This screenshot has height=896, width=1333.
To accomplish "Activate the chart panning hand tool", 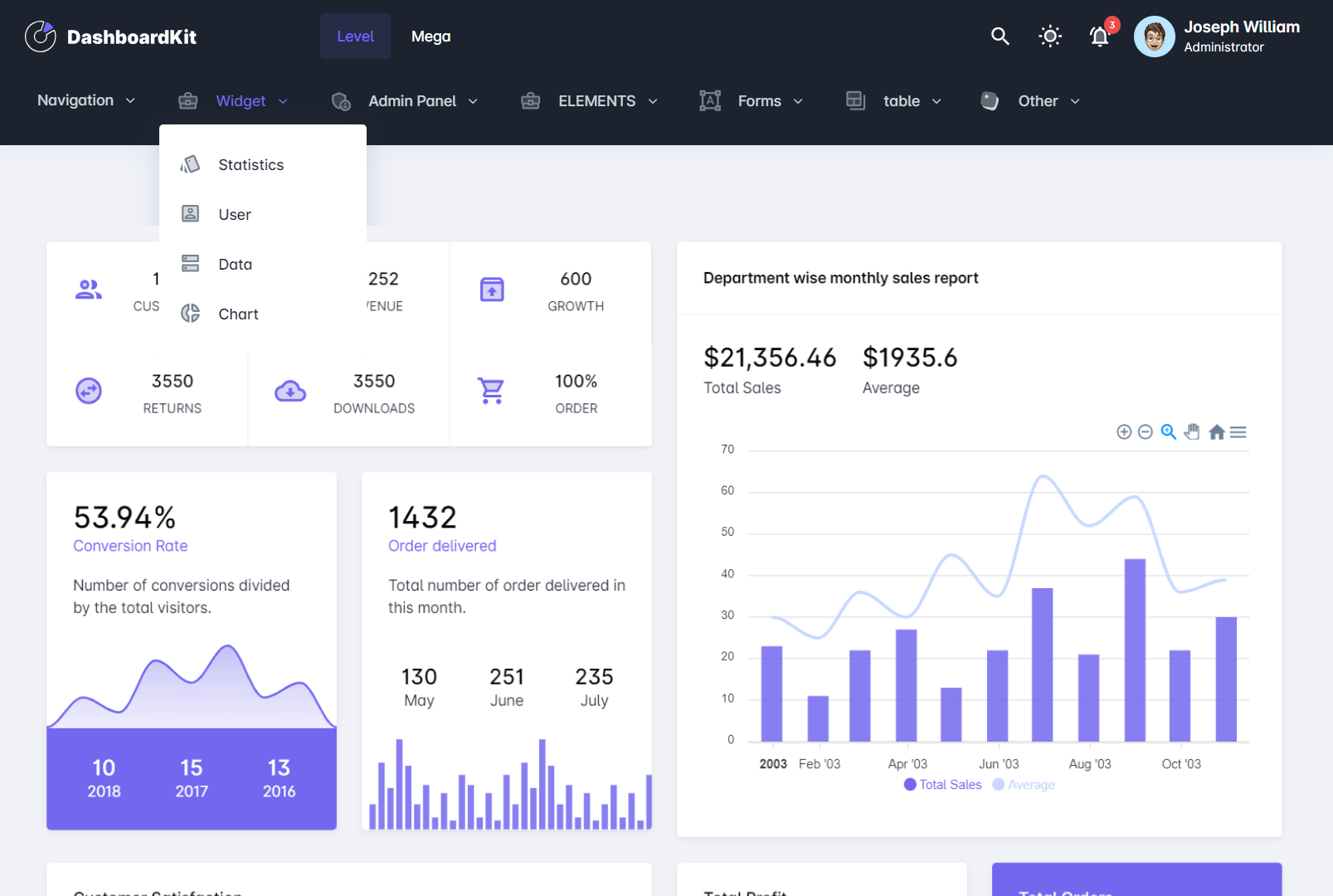I will click(x=1192, y=432).
